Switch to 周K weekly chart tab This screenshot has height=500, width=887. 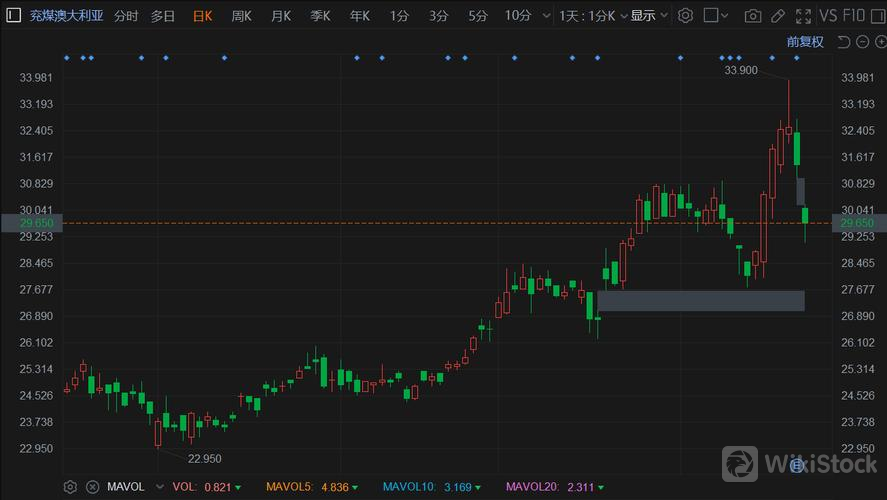pyautogui.click(x=241, y=16)
